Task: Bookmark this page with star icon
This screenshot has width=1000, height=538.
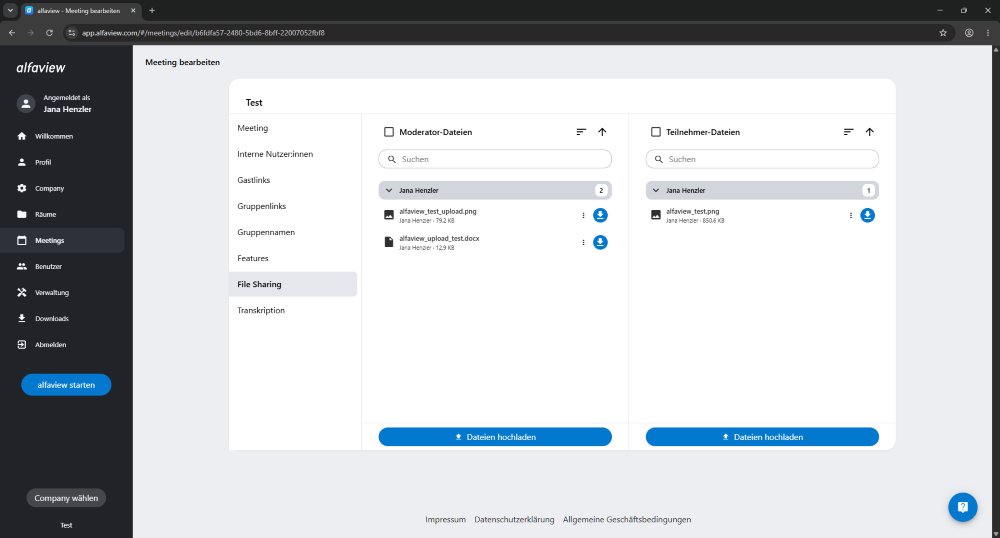Action: coord(943,33)
